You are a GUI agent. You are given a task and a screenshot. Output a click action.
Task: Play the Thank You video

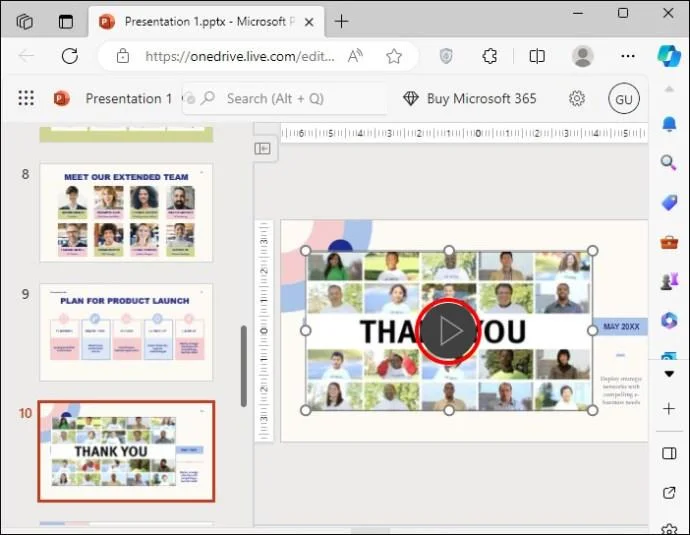pos(448,331)
